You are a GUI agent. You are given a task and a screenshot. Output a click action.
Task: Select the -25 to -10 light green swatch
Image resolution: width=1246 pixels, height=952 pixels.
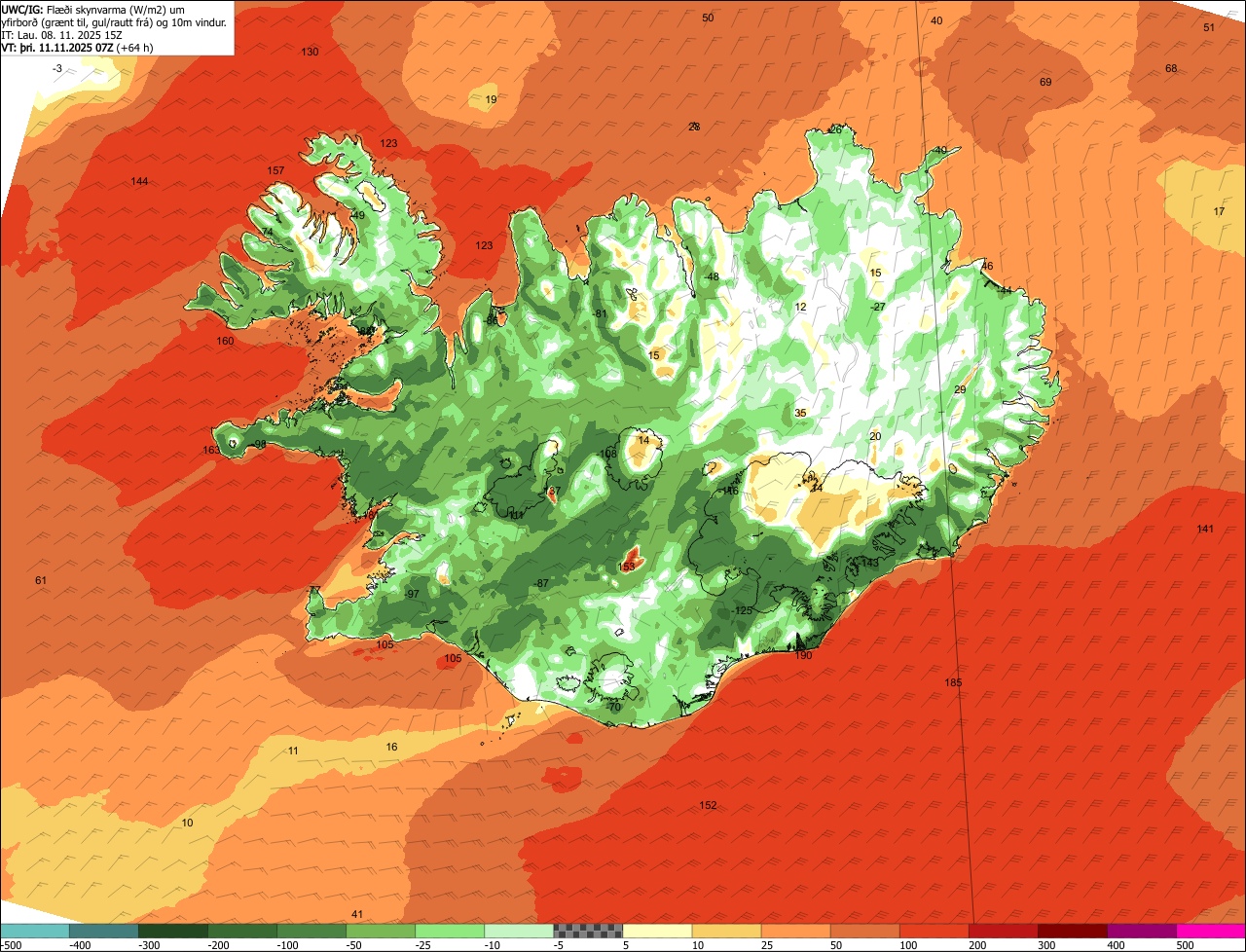coord(449,931)
